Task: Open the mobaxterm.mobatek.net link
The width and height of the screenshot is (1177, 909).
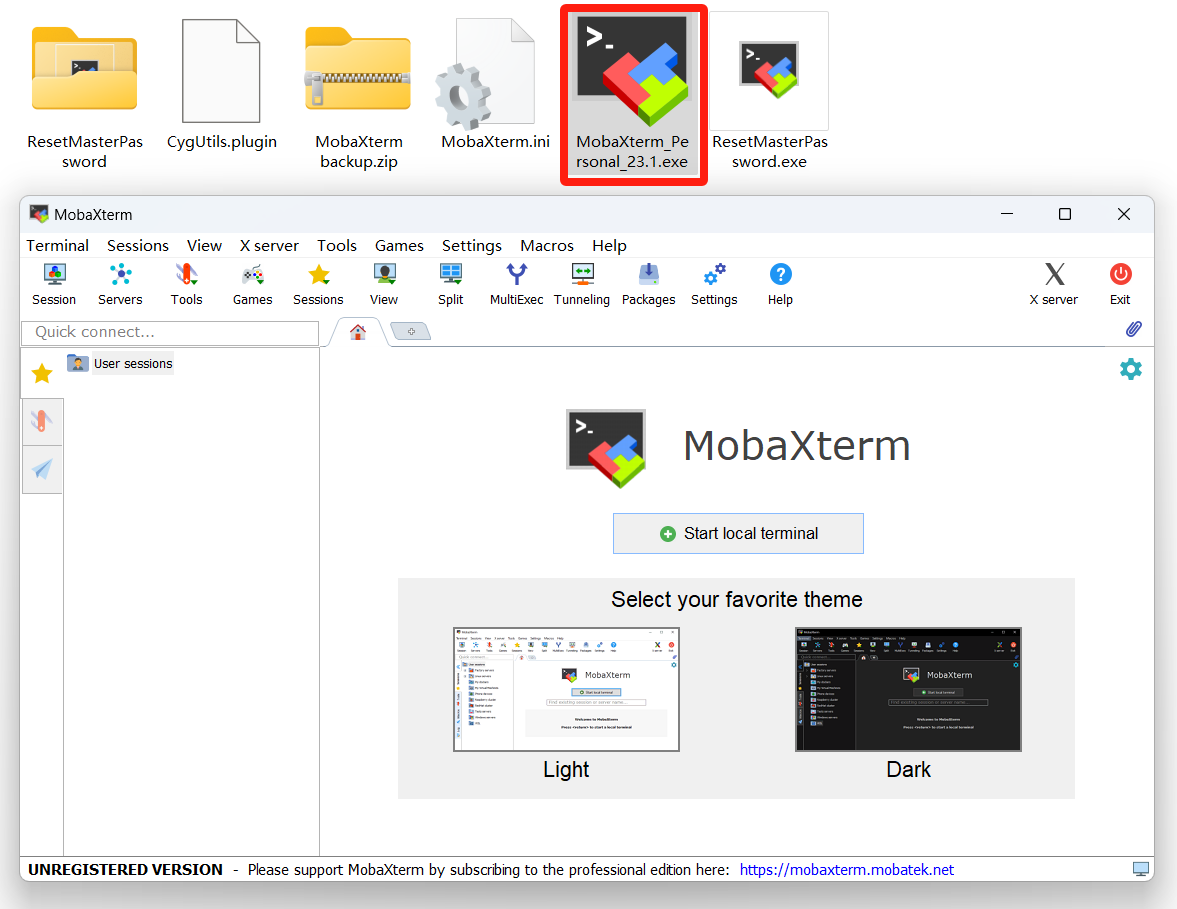Action: (x=847, y=870)
